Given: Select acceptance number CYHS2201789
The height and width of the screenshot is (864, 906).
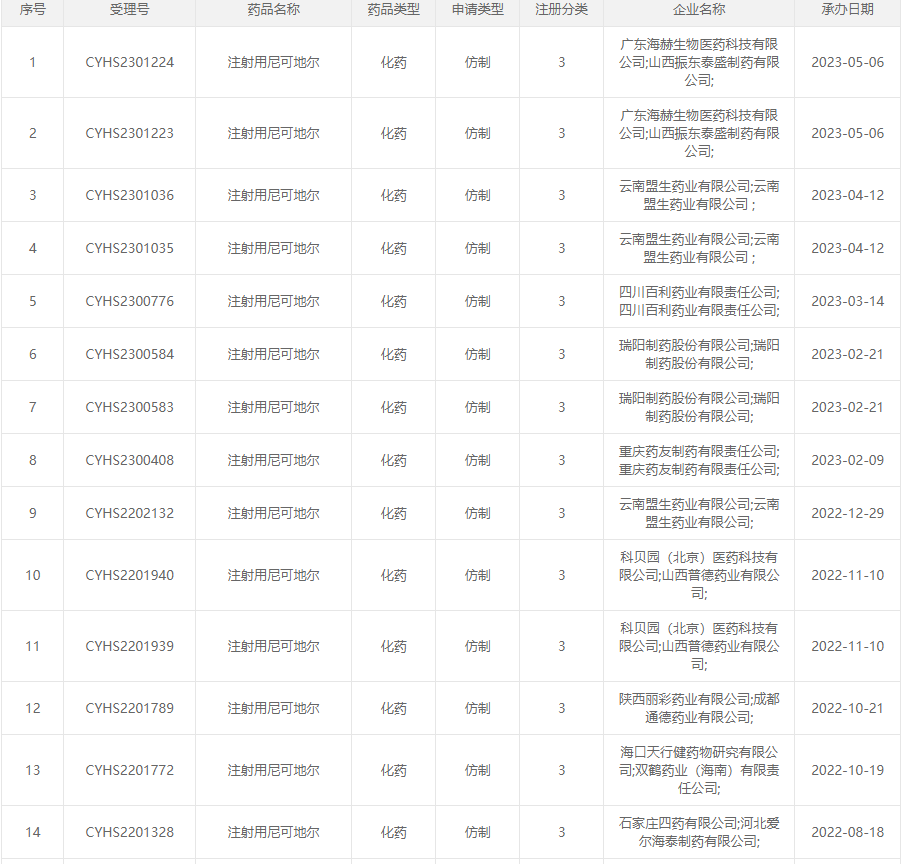Looking at the screenshot, I should (x=129, y=709).
